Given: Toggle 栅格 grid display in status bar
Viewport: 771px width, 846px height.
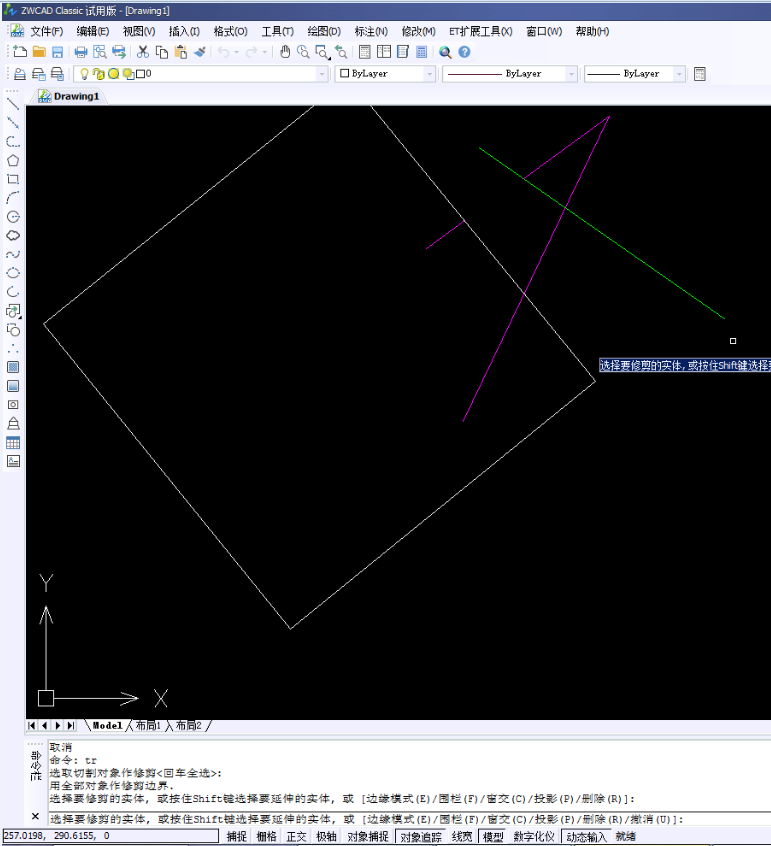Looking at the screenshot, I should [267, 836].
